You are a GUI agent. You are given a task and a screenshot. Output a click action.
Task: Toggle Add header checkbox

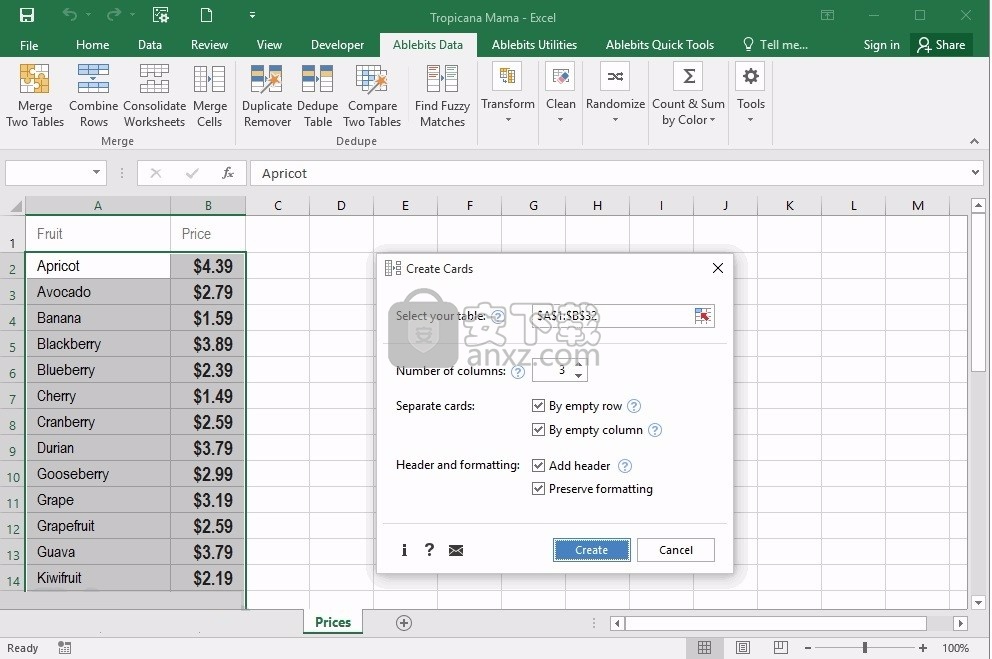(x=538, y=465)
